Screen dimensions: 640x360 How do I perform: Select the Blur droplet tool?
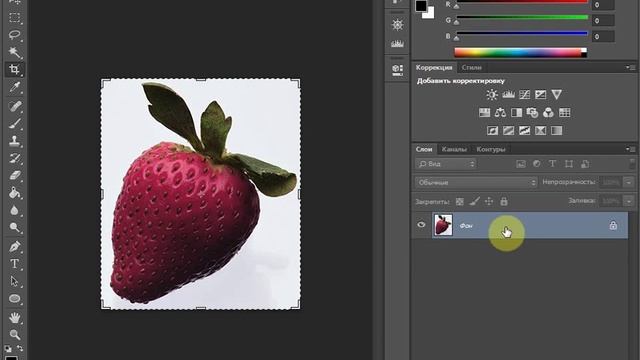[15, 210]
